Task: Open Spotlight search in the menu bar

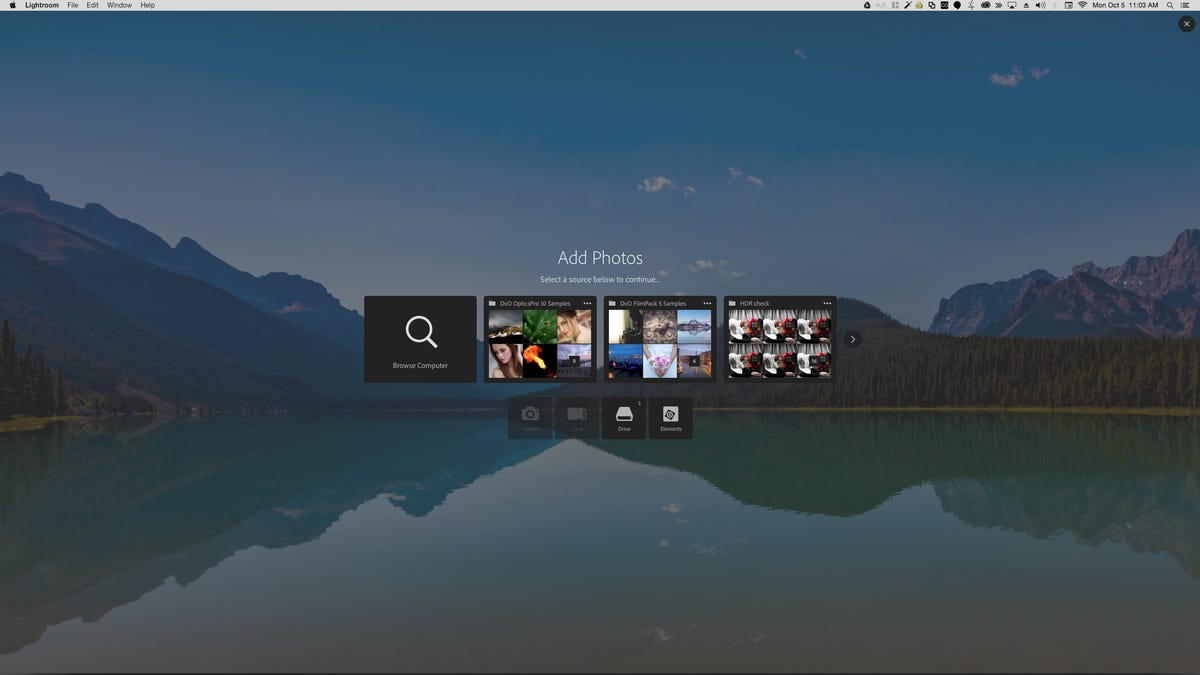Action: 1170,5
